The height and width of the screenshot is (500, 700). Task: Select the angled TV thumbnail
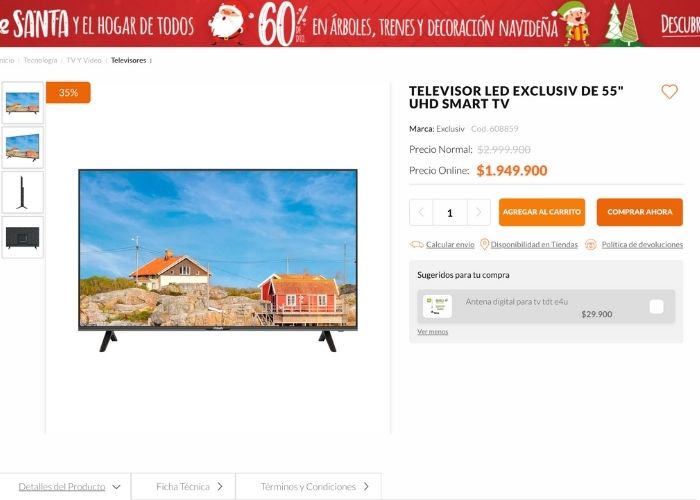(23, 147)
